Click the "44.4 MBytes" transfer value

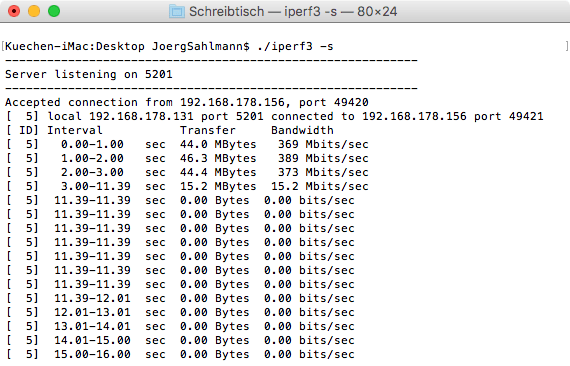pyautogui.click(x=218, y=172)
